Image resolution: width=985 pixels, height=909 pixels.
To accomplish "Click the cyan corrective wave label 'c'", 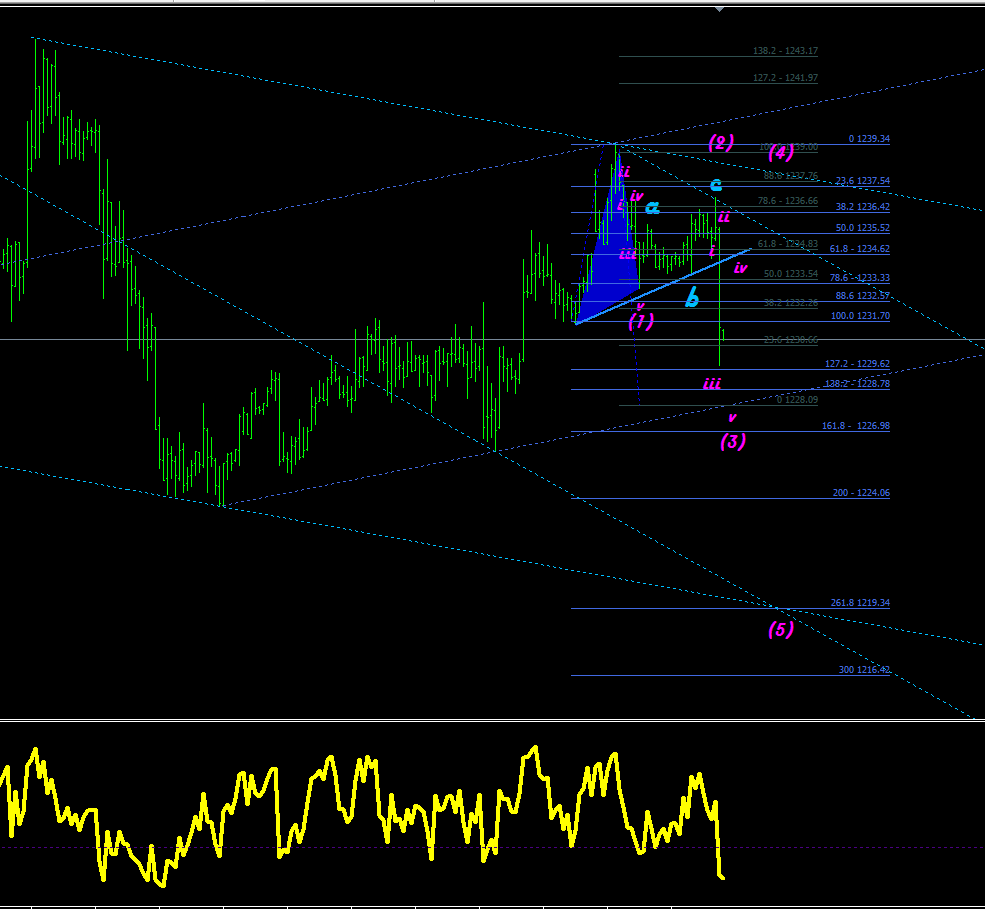I will pyautogui.click(x=716, y=185).
